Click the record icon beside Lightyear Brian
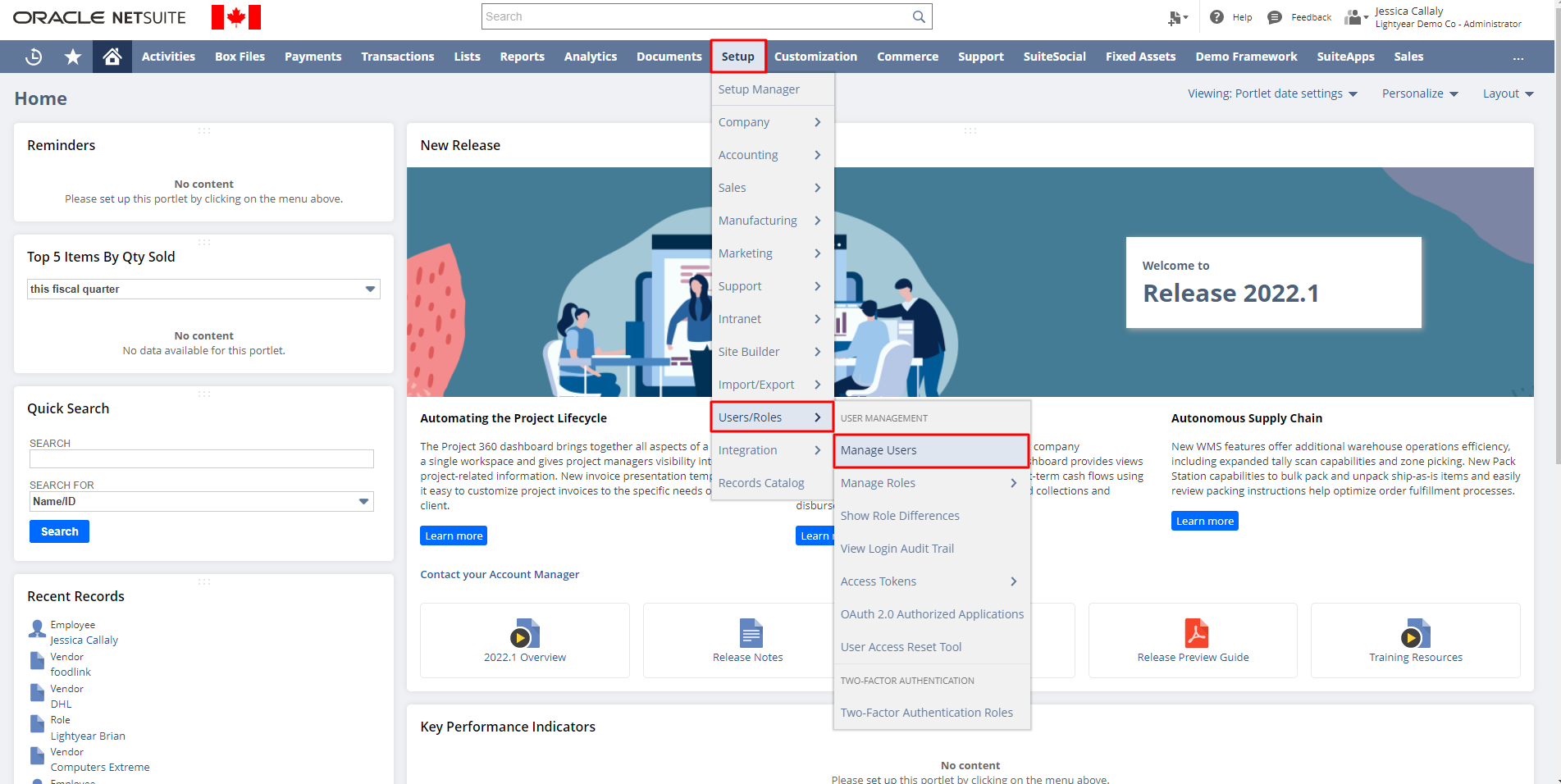This screenshot has height=784, width=1561. pos(37,724)
